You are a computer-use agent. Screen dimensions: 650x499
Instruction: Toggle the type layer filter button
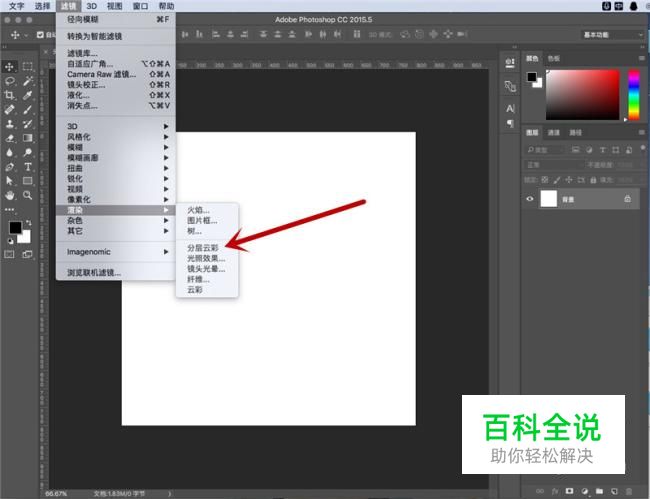603,150
